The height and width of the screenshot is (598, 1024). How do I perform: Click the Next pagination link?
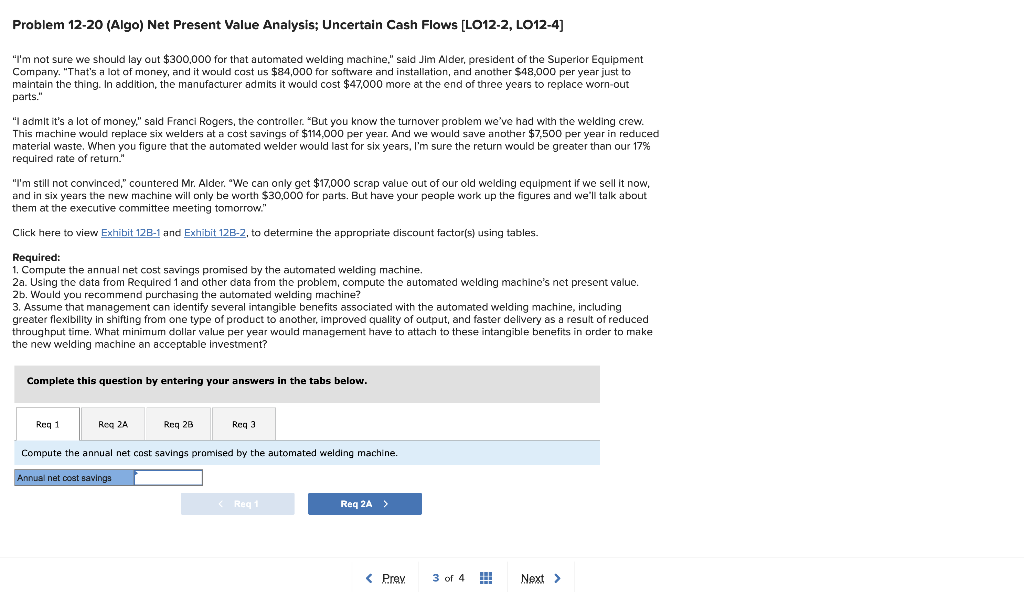pyautogui.click(x=533, y=578)
